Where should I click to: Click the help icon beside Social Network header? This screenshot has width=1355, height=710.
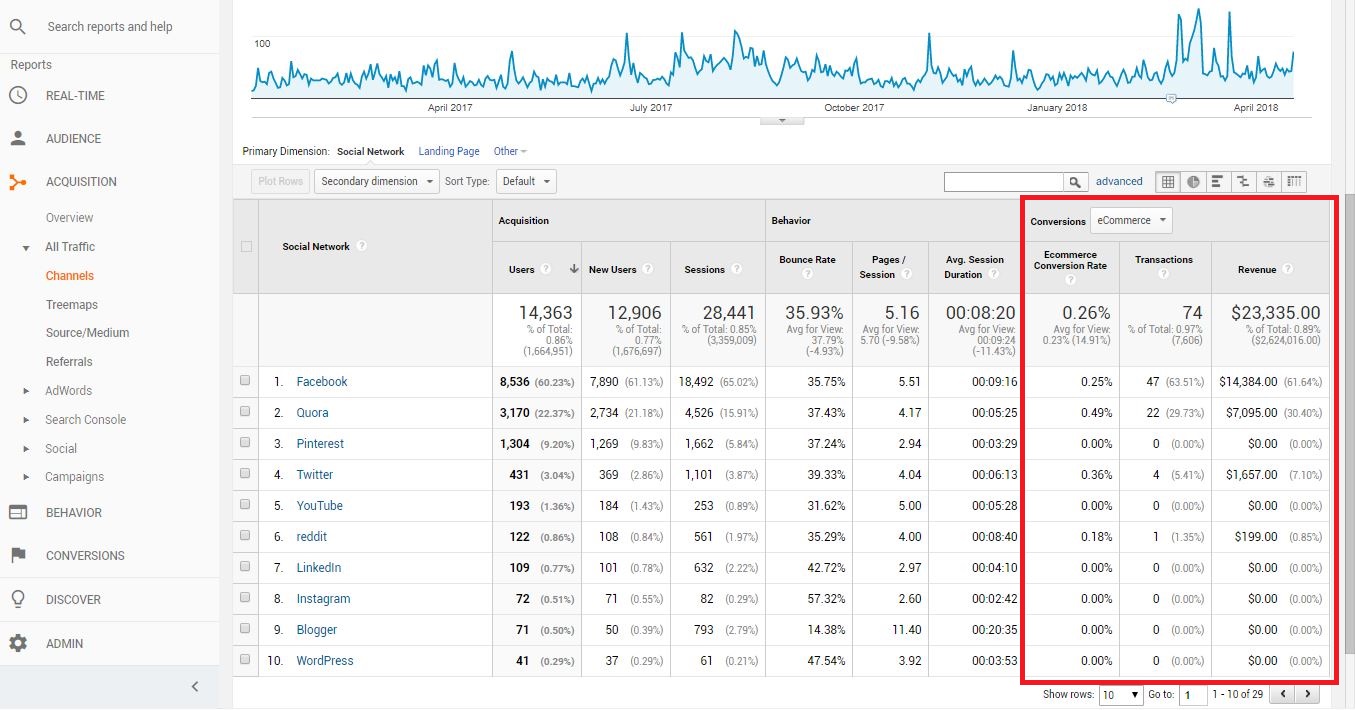pyautogui.click(x=361, y=246)
